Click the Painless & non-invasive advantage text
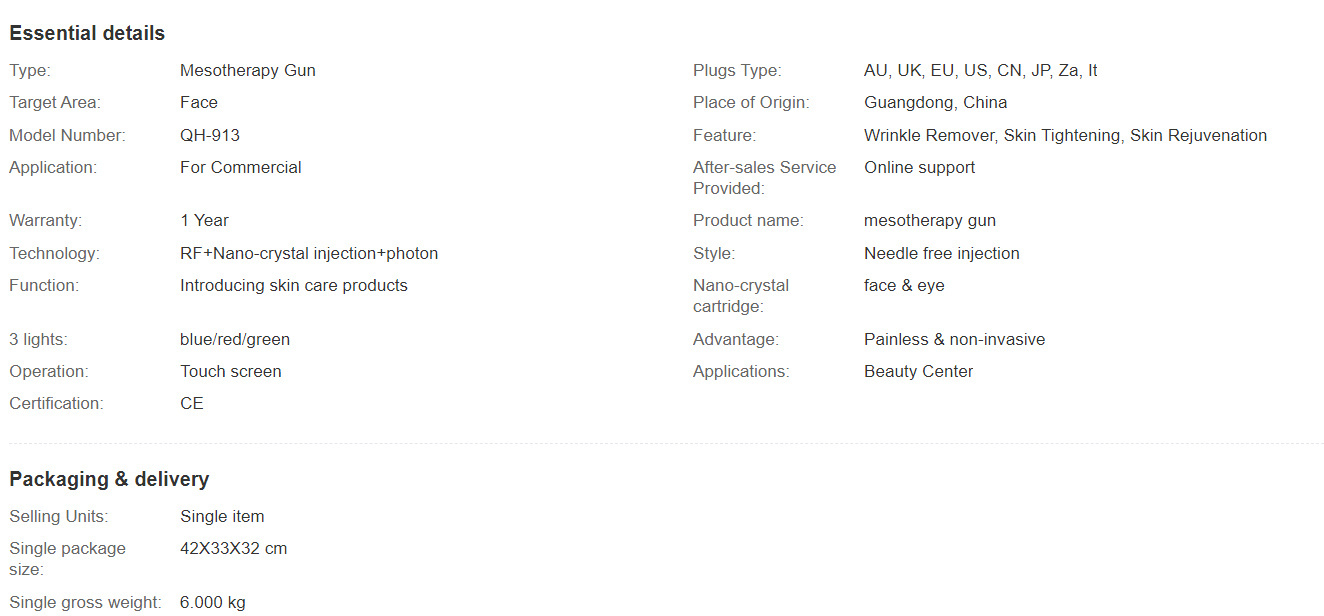1324x616 pixels. pyautogui.click(x=954, y=339)
